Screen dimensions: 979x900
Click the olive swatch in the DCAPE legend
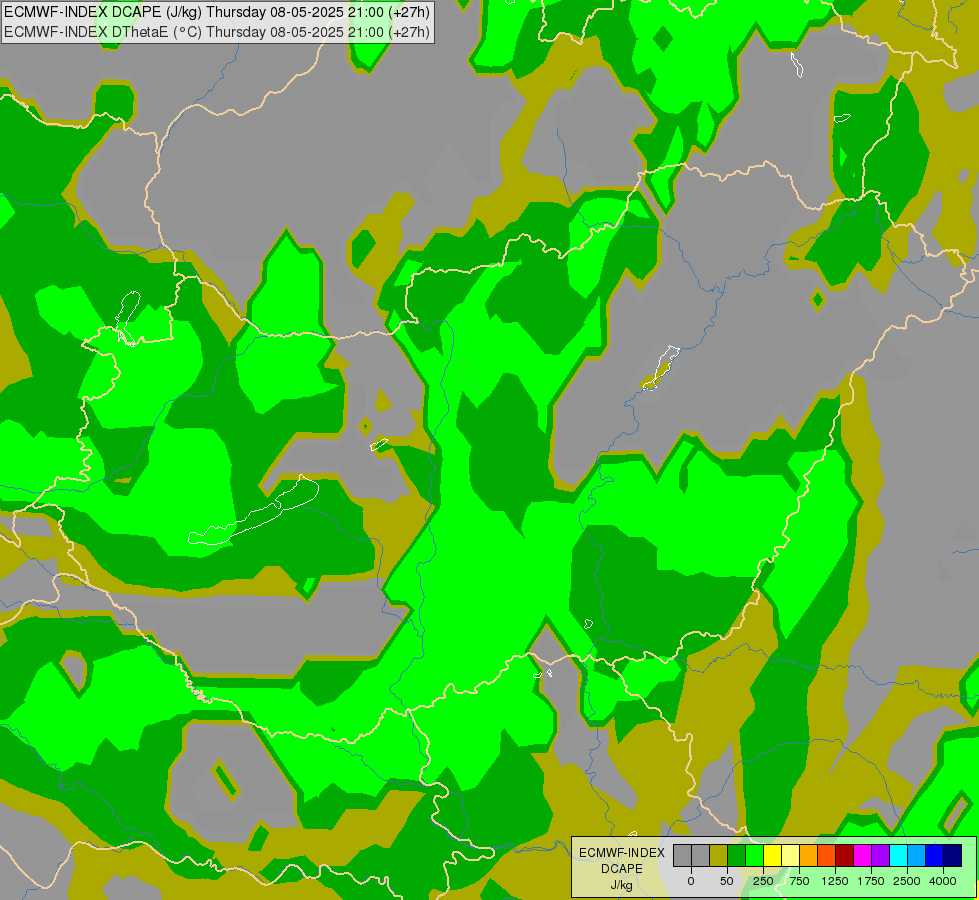[x=719, y=855]
